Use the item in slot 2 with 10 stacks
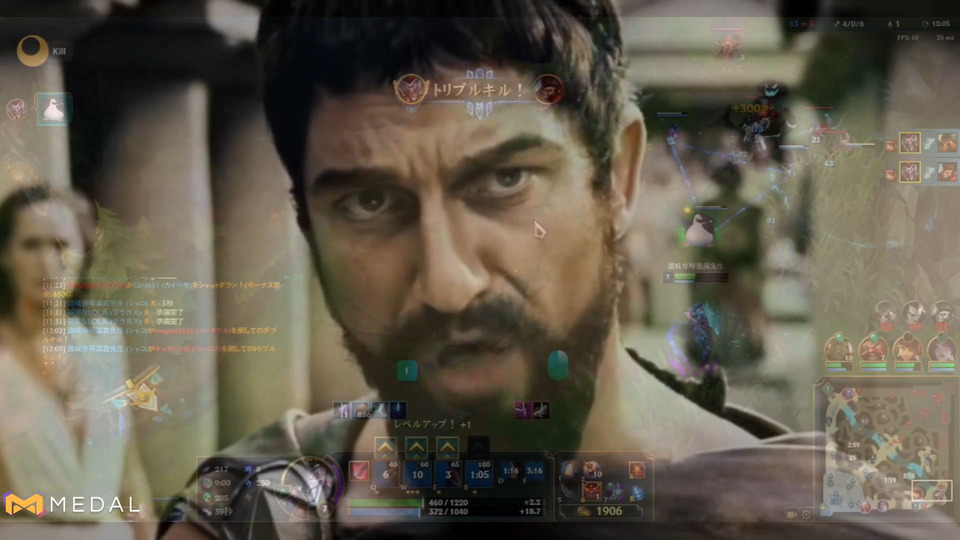The image size is (960, 540). click(x=591, y=470)
